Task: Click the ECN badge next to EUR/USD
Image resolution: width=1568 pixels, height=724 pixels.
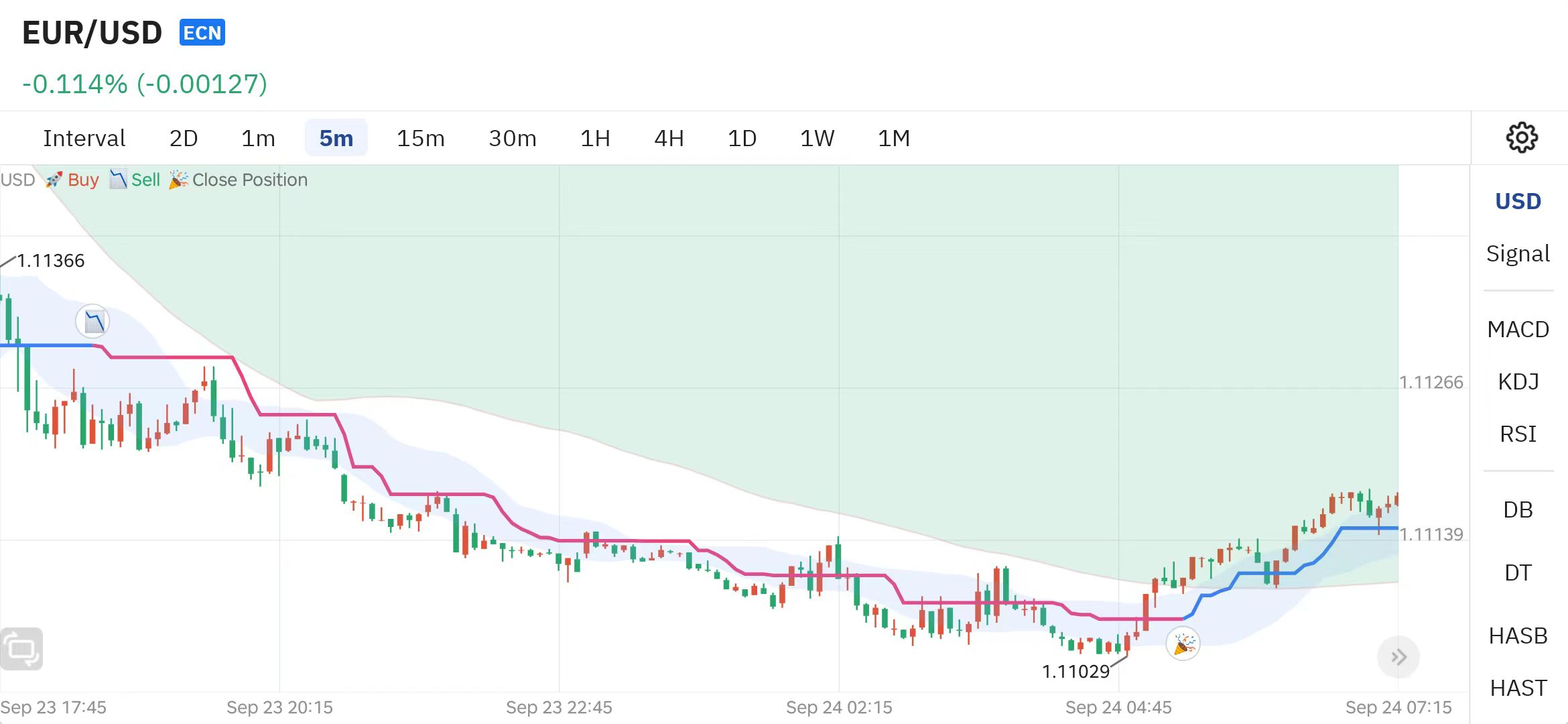Action: (x=202, y=32)
